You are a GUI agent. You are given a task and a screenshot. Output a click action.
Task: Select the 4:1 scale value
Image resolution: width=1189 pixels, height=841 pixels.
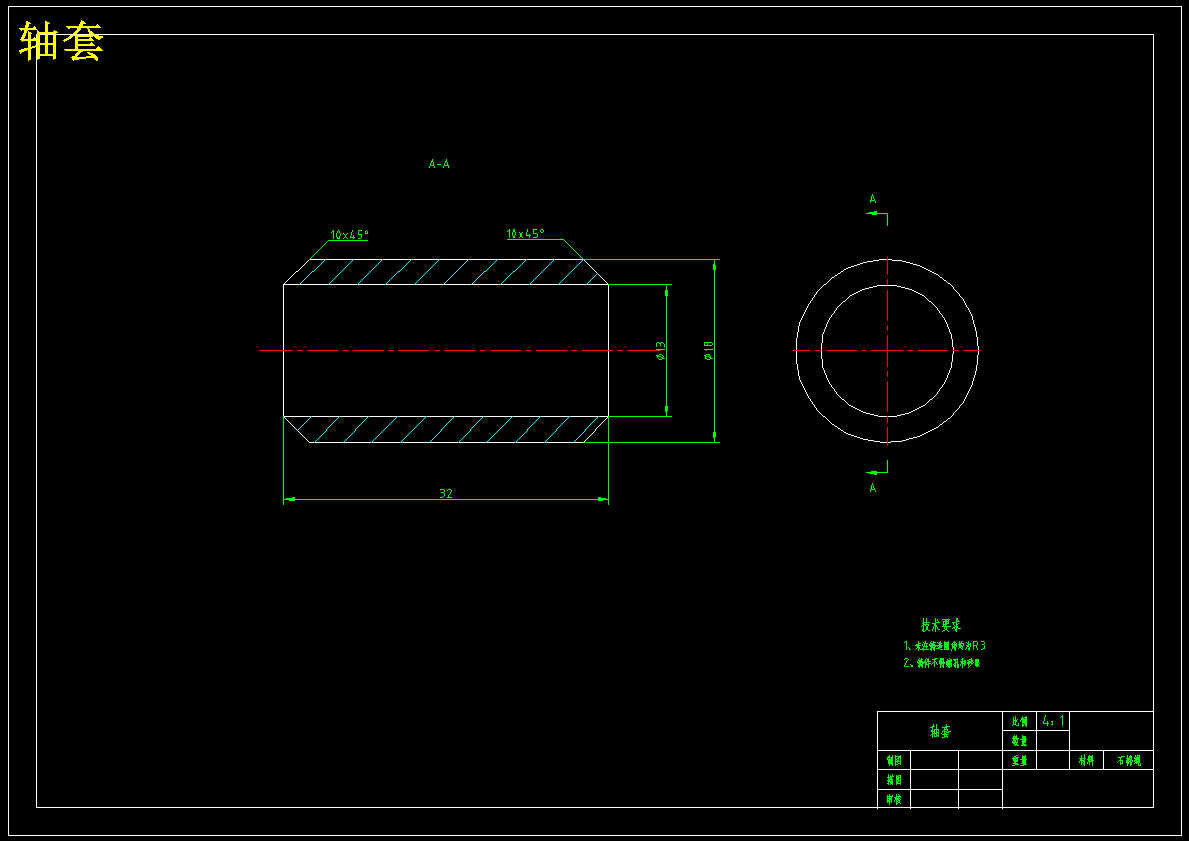coord(1053,720)
